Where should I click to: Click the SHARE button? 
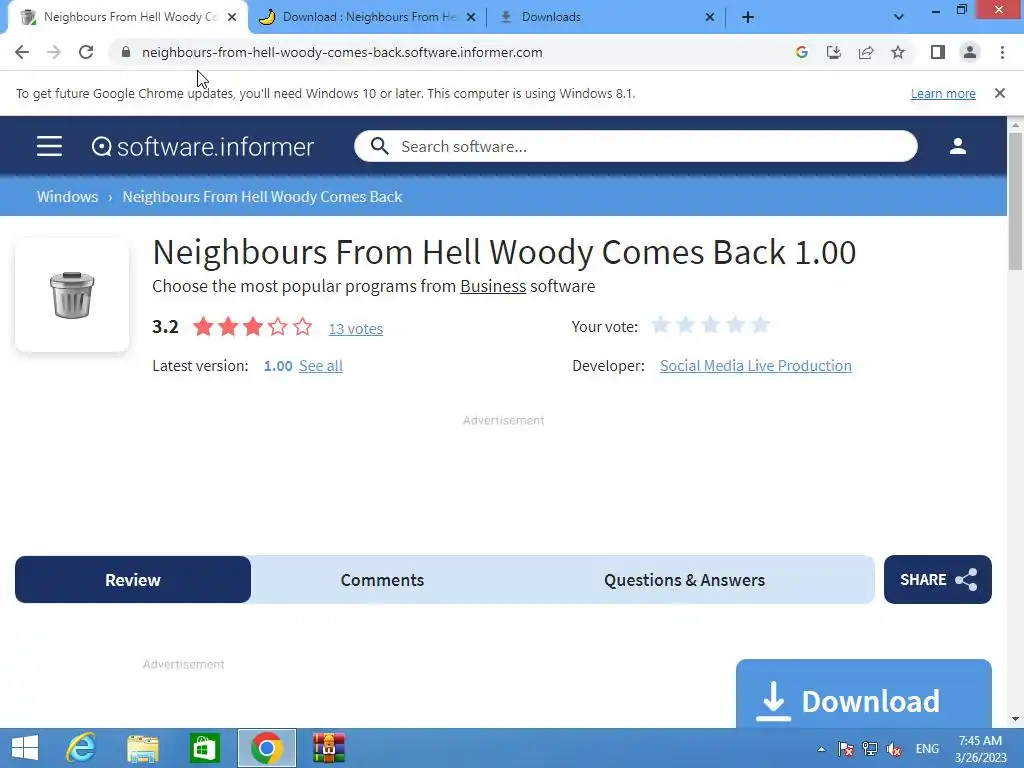[x=938, y=580]
